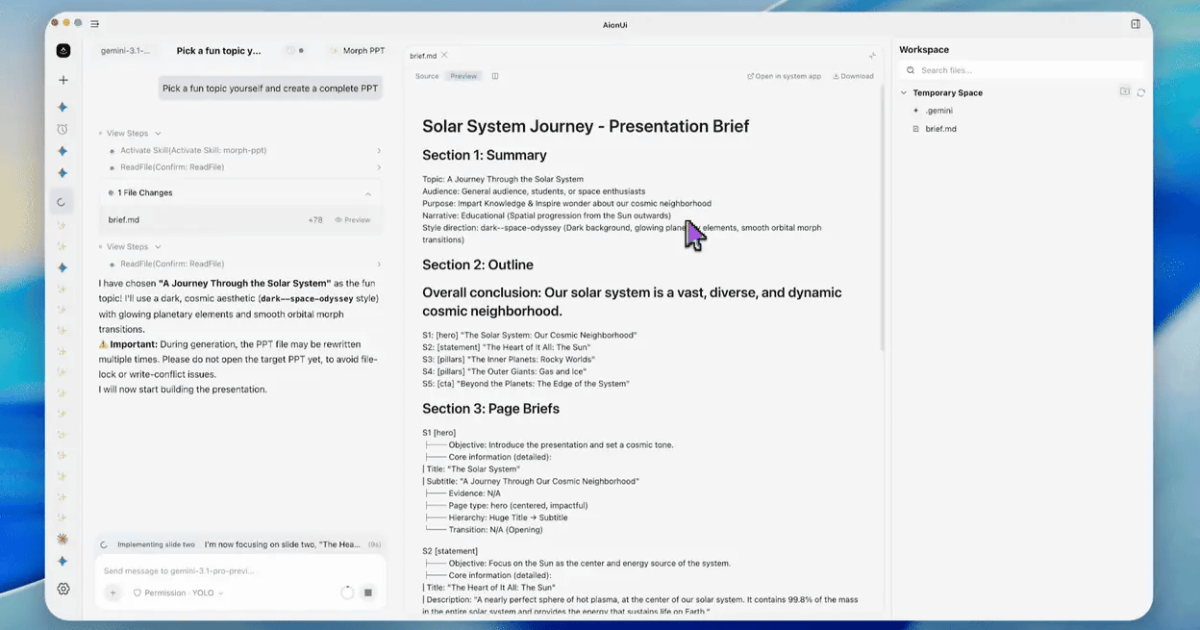Screen dimensions: 1200x630
Task: Click the Temporary Space label
Action: coord(948,93)
